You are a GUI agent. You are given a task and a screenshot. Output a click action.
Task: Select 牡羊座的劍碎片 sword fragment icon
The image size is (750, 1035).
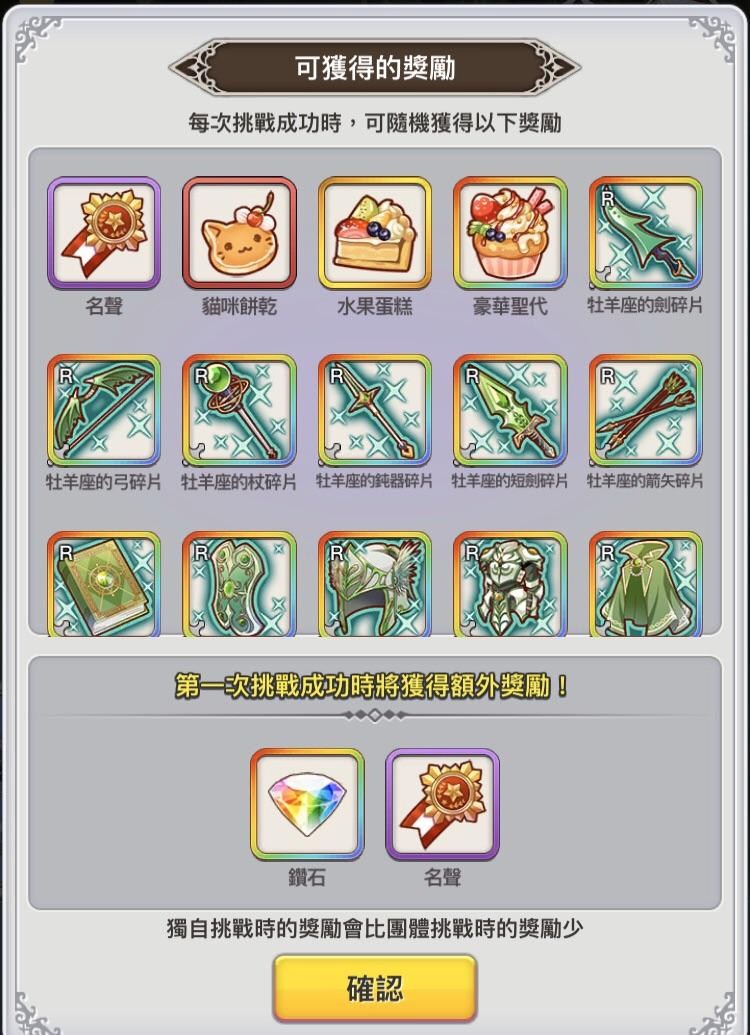coord(646,233)
